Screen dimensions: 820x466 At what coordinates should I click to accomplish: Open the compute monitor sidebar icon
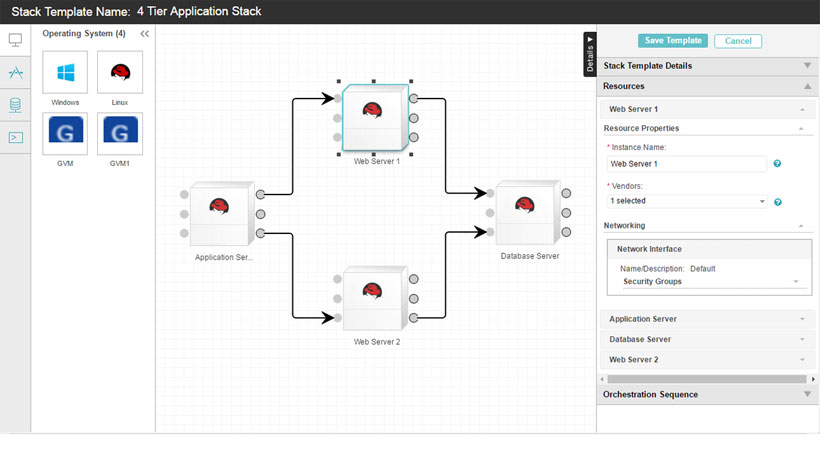[15, 40]
